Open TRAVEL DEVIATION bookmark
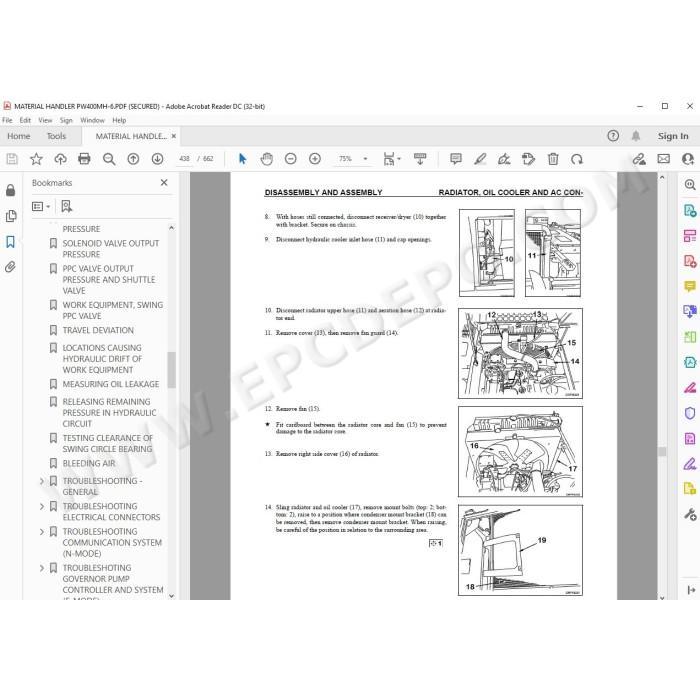The height and width of the screenshot is (700, 700). coord(98,330)
